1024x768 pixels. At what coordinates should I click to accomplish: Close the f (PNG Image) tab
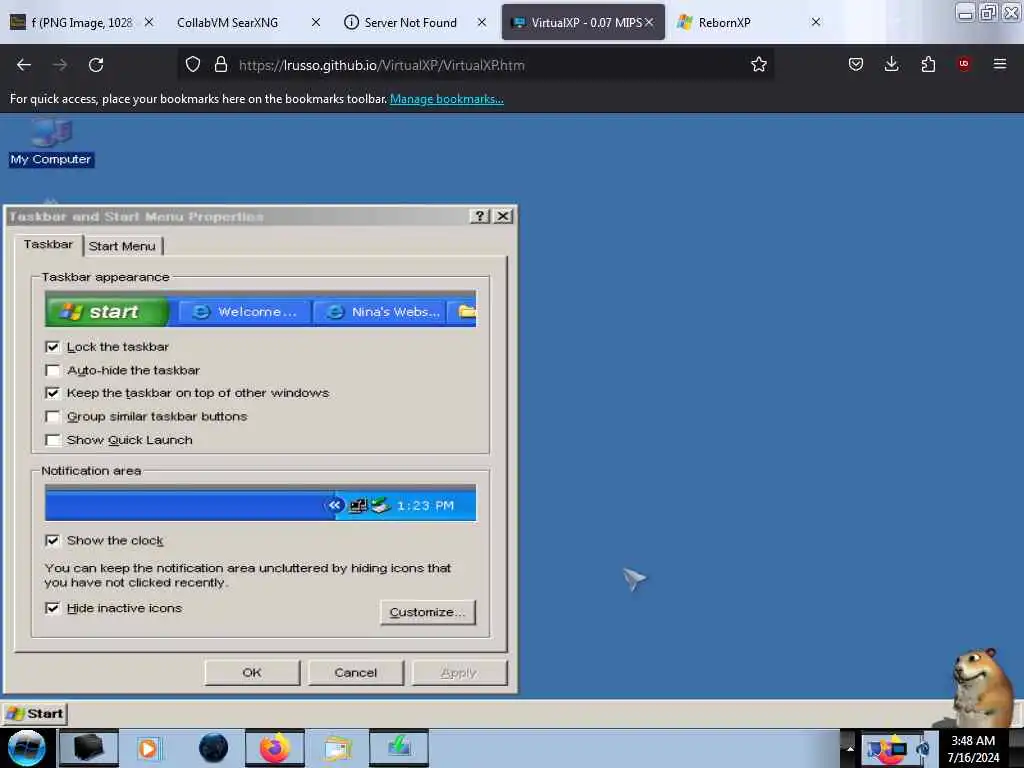click(x=149, y=22)
